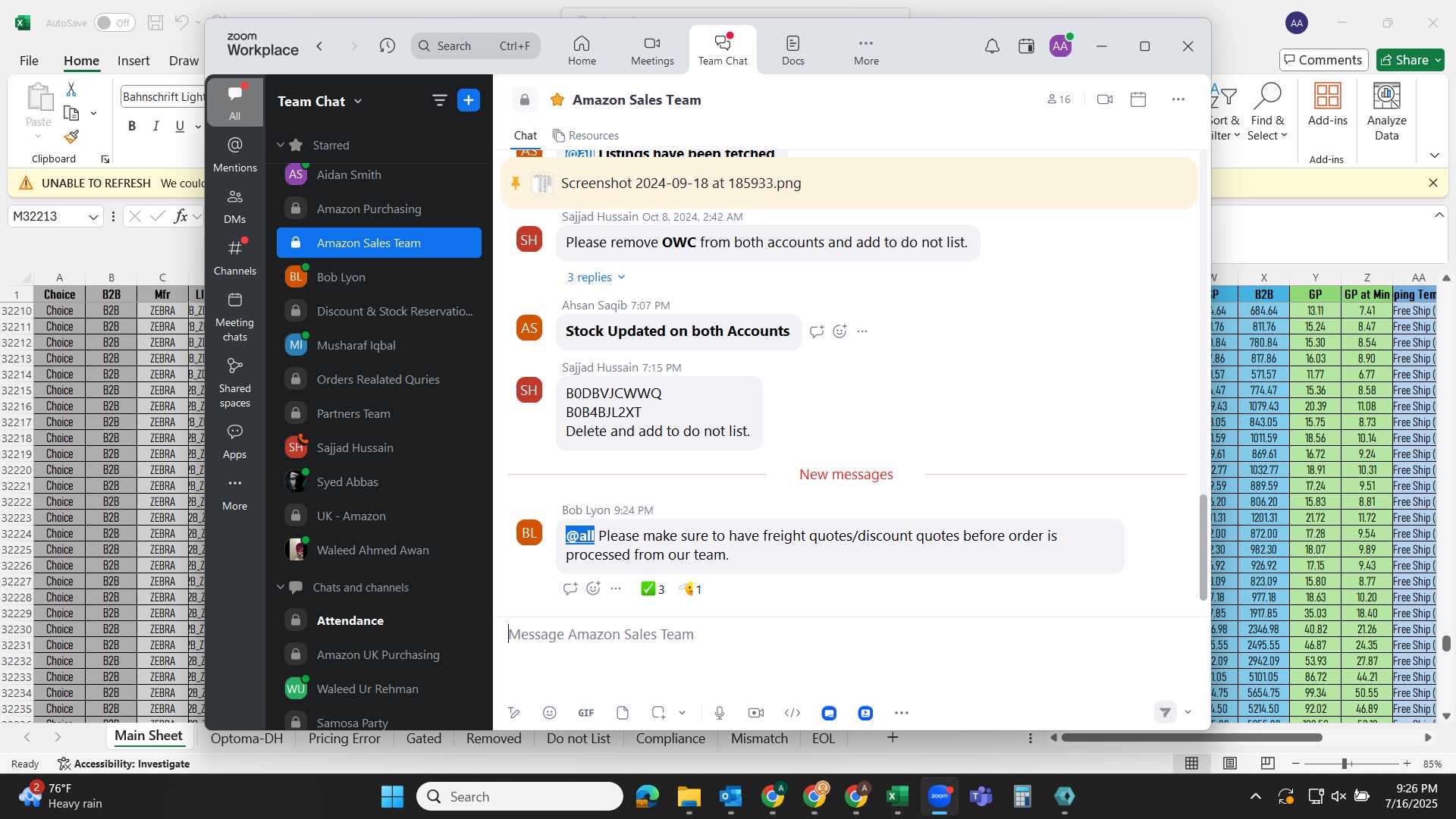Open the Excel Name Box dropdown
This screenshot has width=1456, height=819.
[x=93, y=217]
